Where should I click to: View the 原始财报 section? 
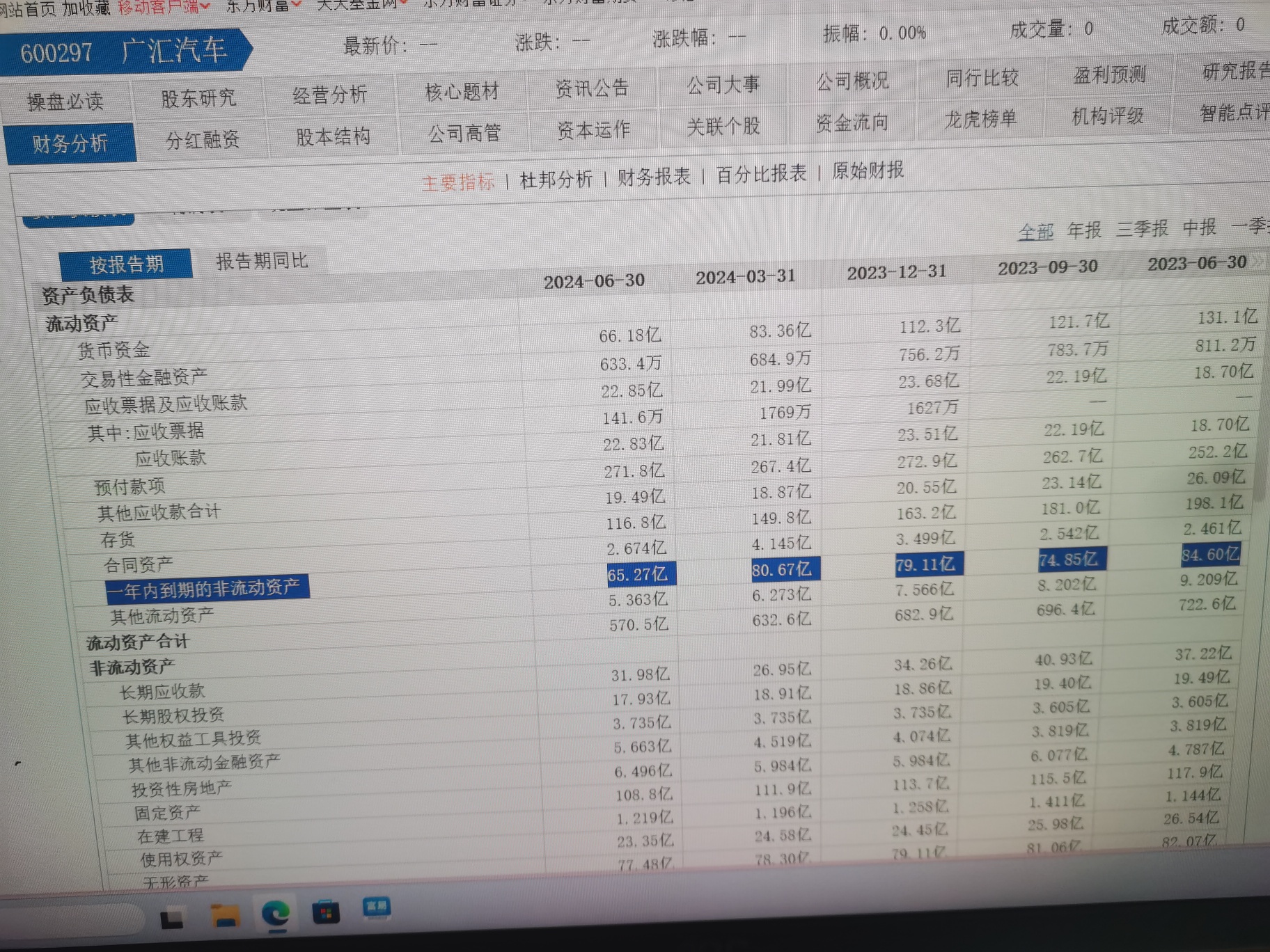click(x=868, y=170)
